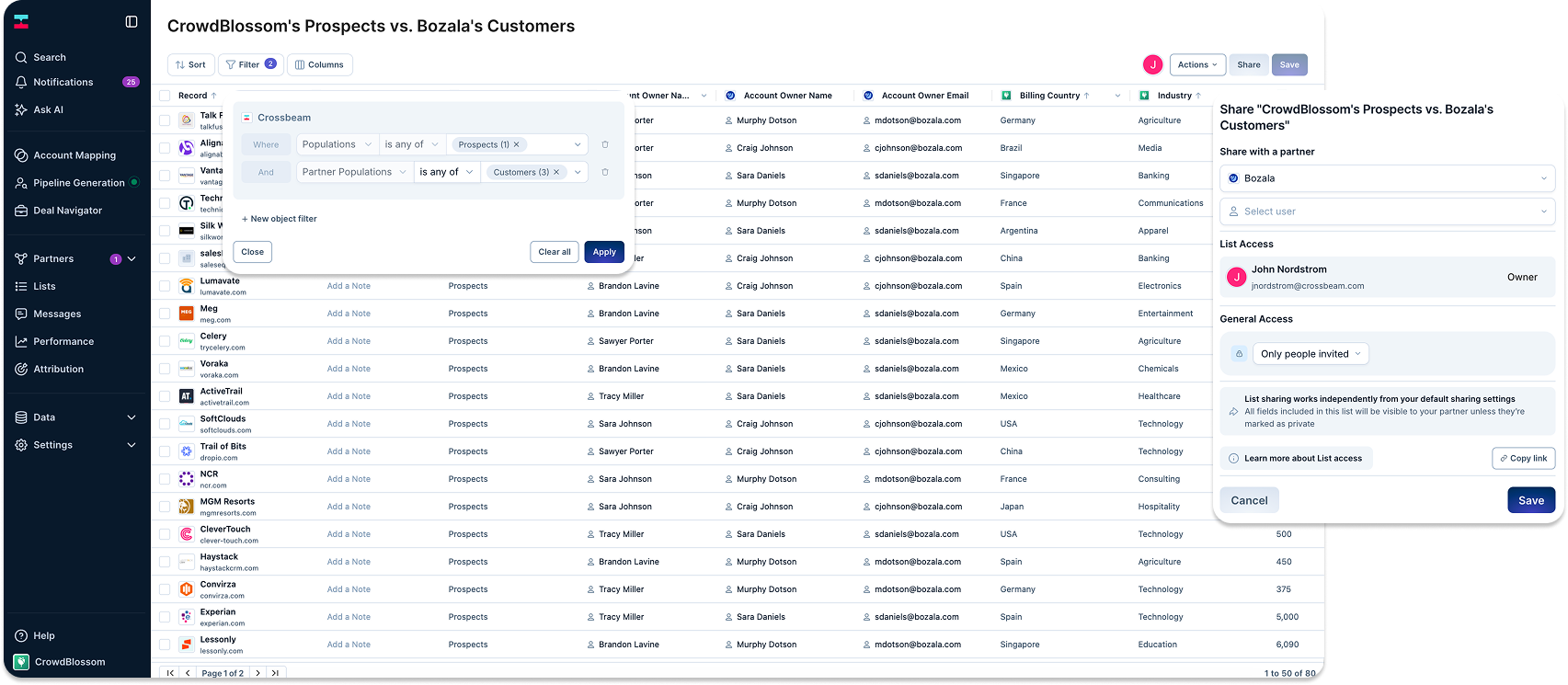
Task: Go to the next page of results
Action: pyautogui.click(x=258, y=673)
